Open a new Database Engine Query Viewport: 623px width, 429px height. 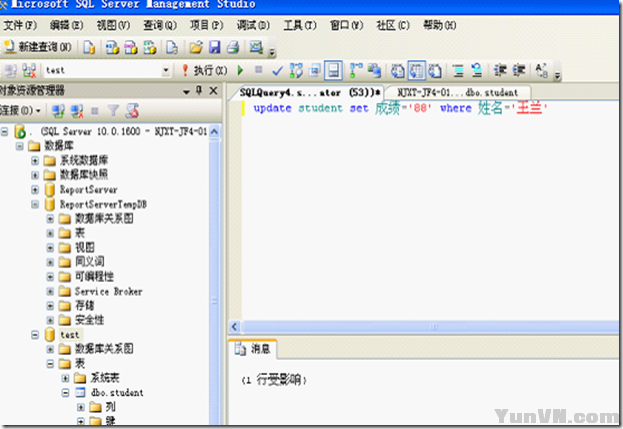tap(89, 48)
